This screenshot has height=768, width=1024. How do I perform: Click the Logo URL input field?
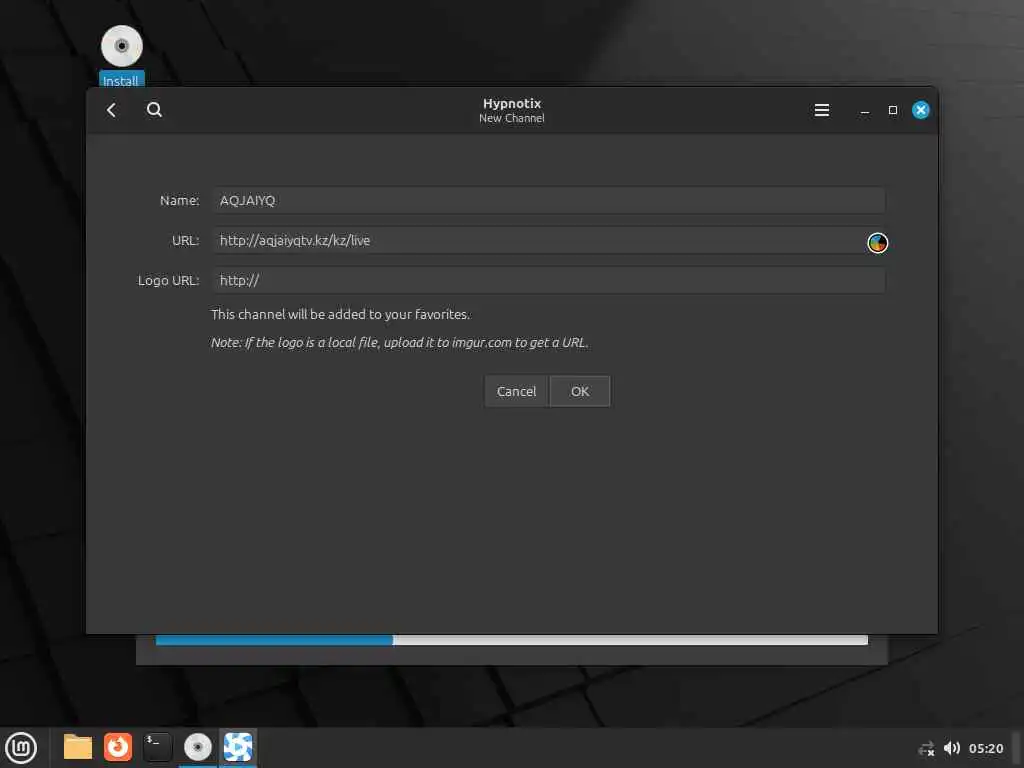[x=548, y=280]
